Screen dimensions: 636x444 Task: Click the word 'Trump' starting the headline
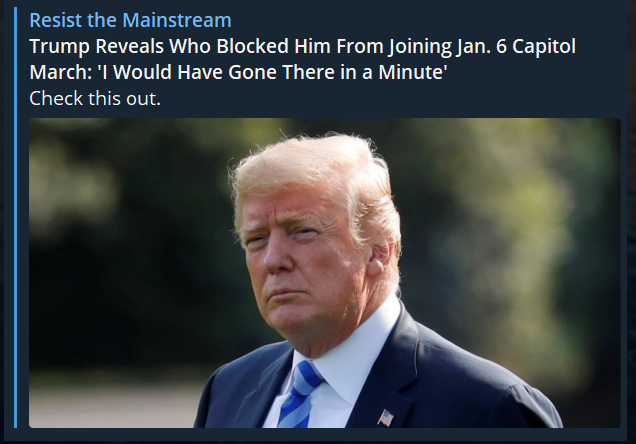(x=59, y=46)
